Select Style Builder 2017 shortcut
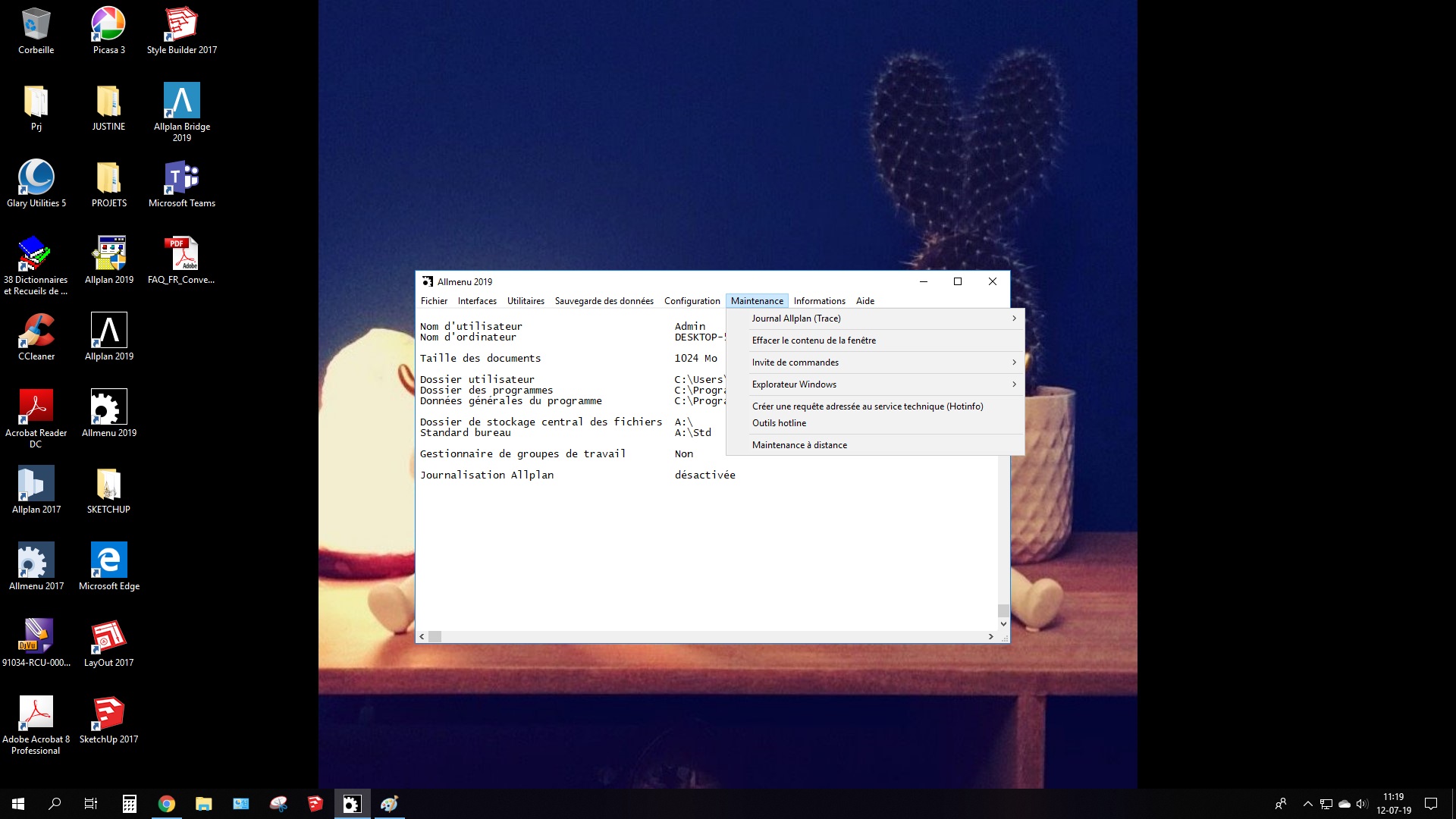 click(x=182, y=31)
